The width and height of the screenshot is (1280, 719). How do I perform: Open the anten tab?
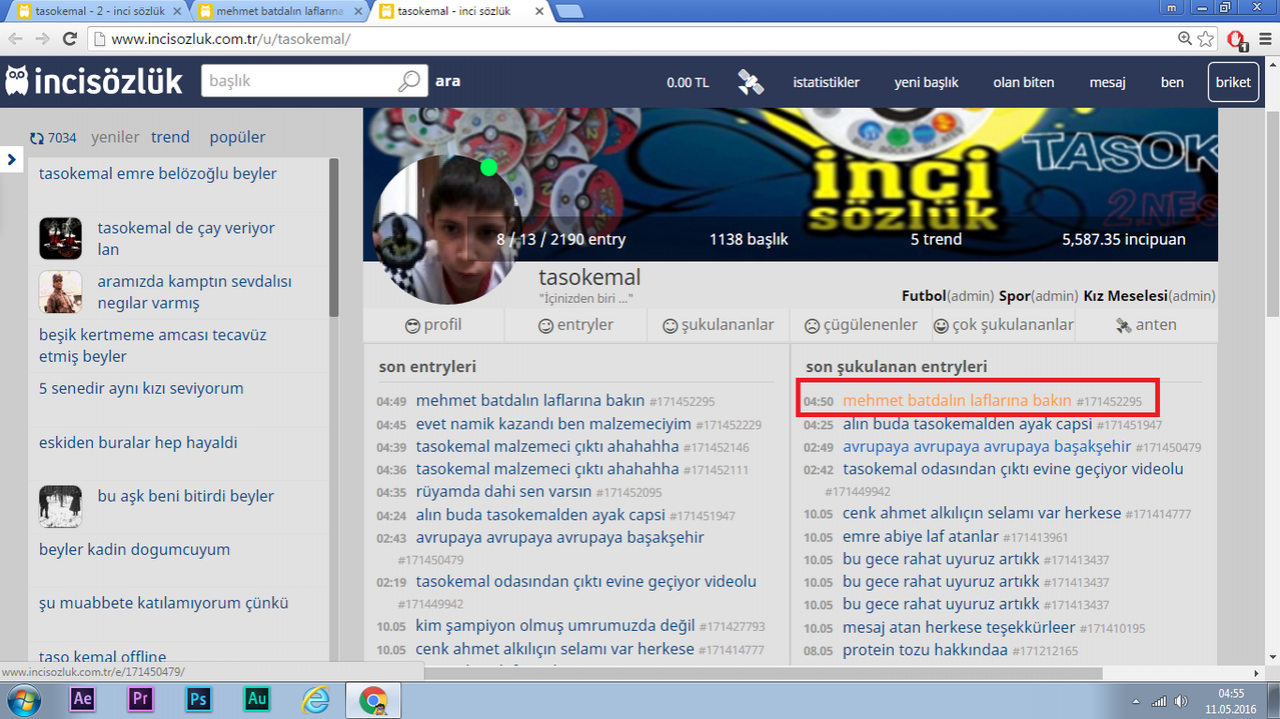(1146, 325)
